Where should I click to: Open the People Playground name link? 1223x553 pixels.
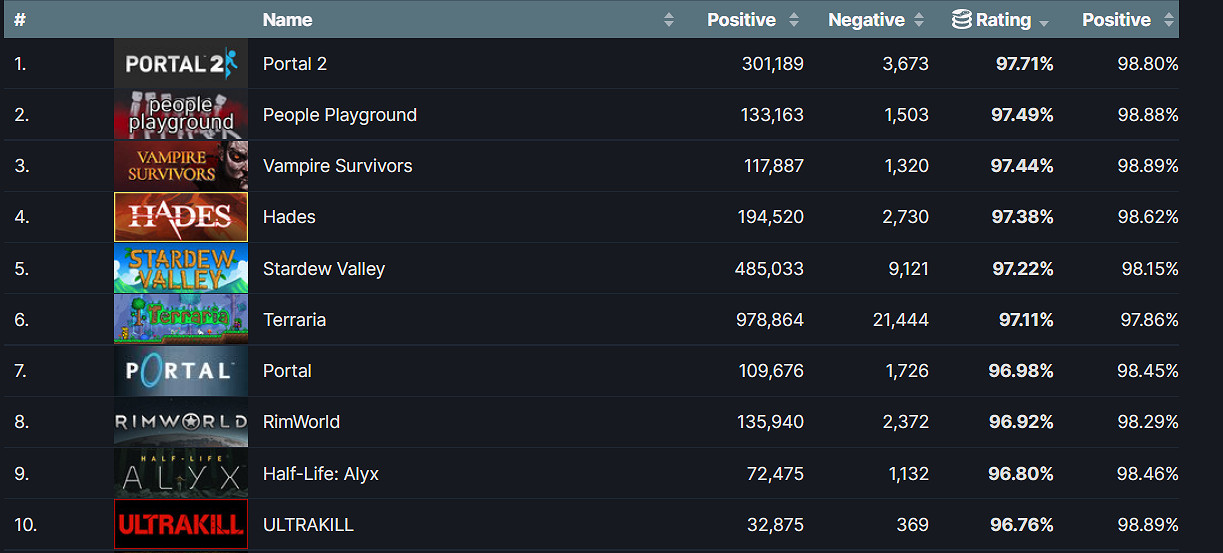[x=339, y=115]
